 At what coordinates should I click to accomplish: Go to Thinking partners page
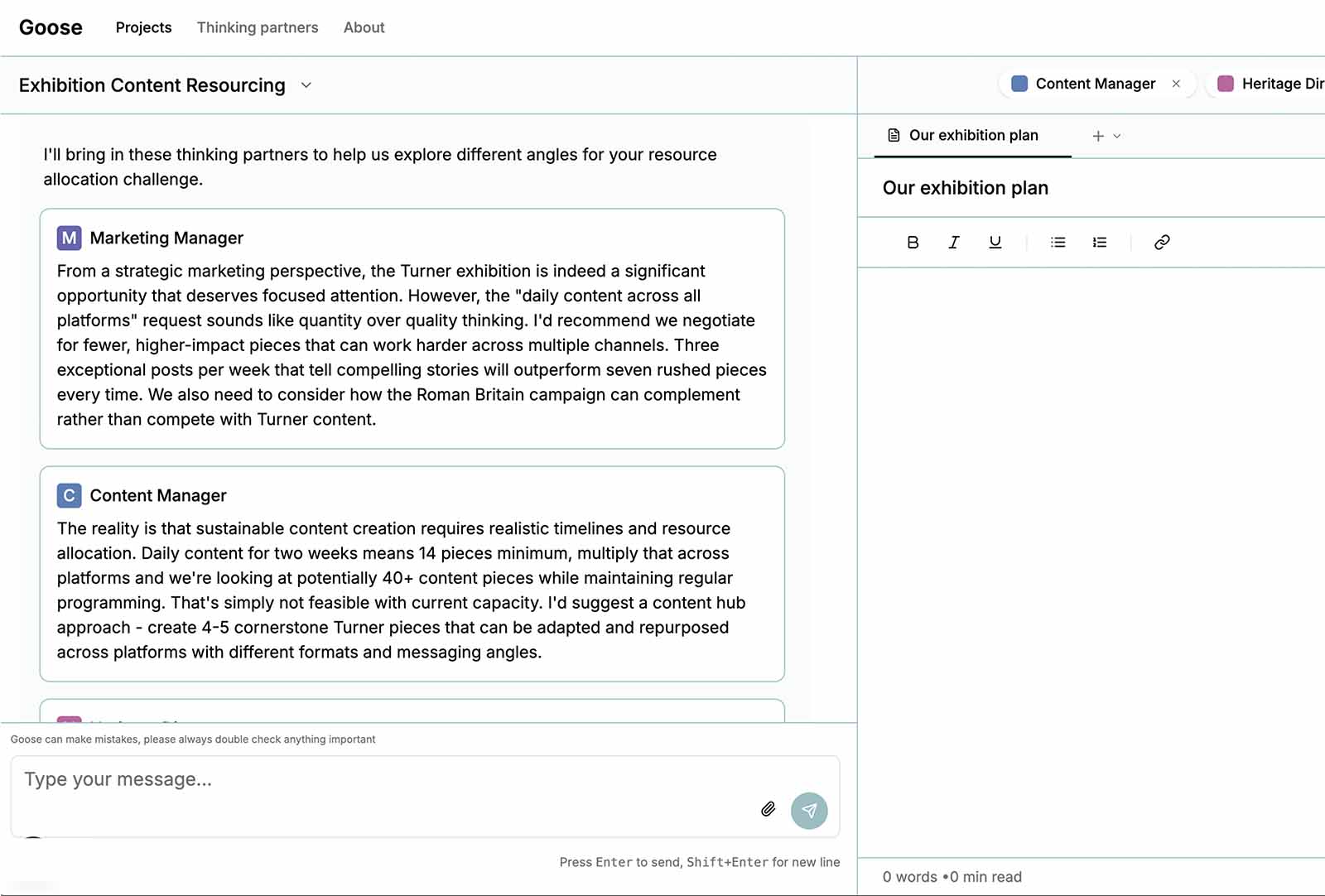click(258, 27)
